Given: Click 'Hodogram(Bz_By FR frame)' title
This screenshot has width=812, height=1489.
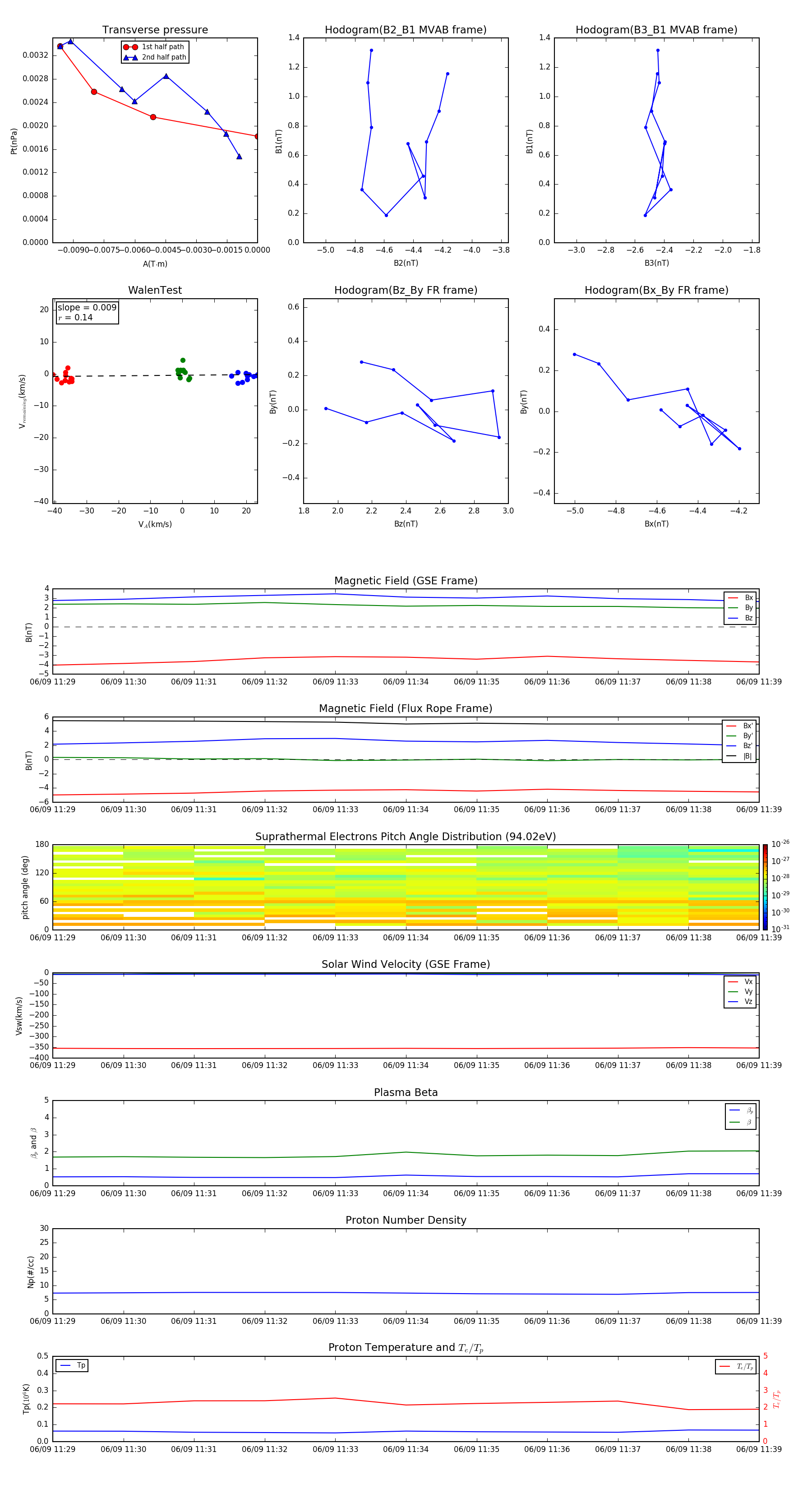Looking at the screenshot, I should [406, 290].
